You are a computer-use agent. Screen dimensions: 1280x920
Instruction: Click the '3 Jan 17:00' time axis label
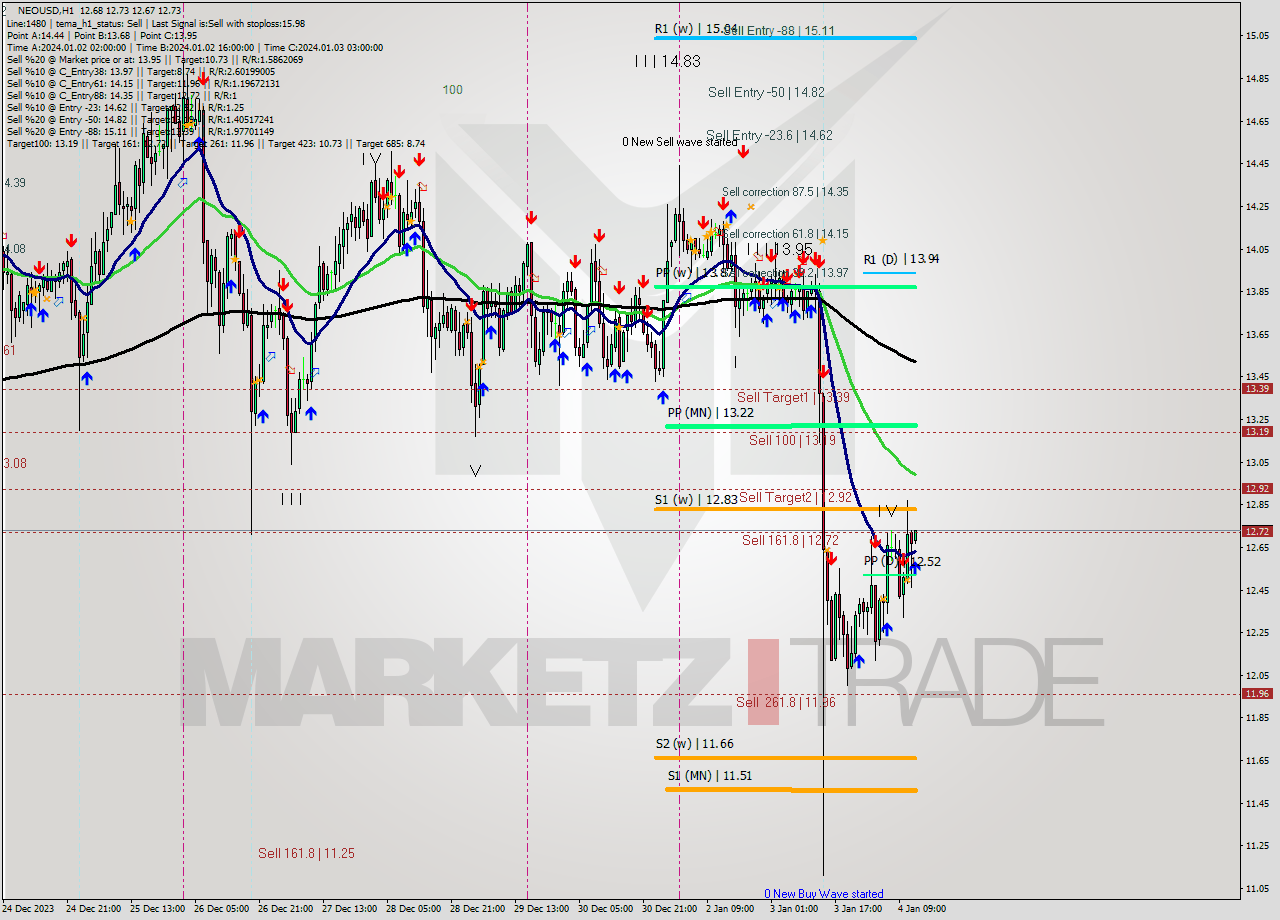point(858,909)
